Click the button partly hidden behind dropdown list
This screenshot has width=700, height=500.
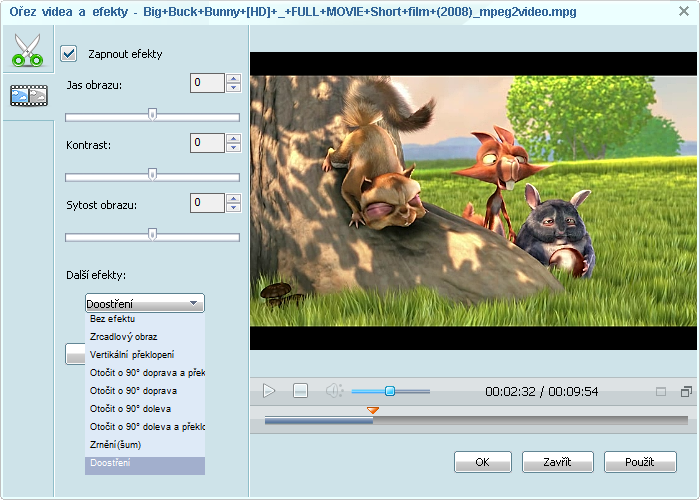pos(75,354)
